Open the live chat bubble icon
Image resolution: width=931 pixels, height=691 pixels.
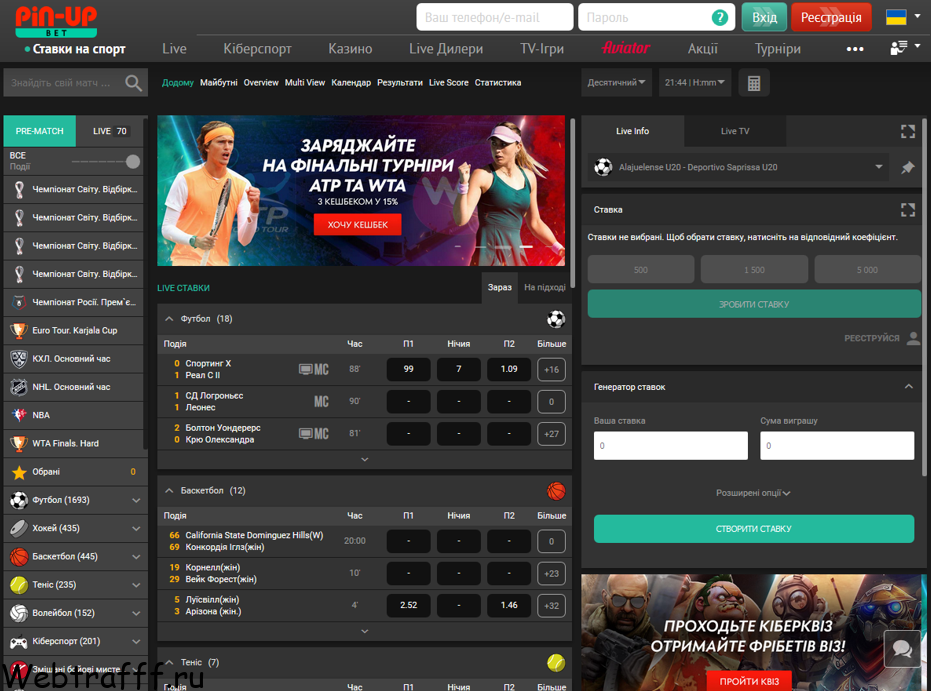(902, 649)
